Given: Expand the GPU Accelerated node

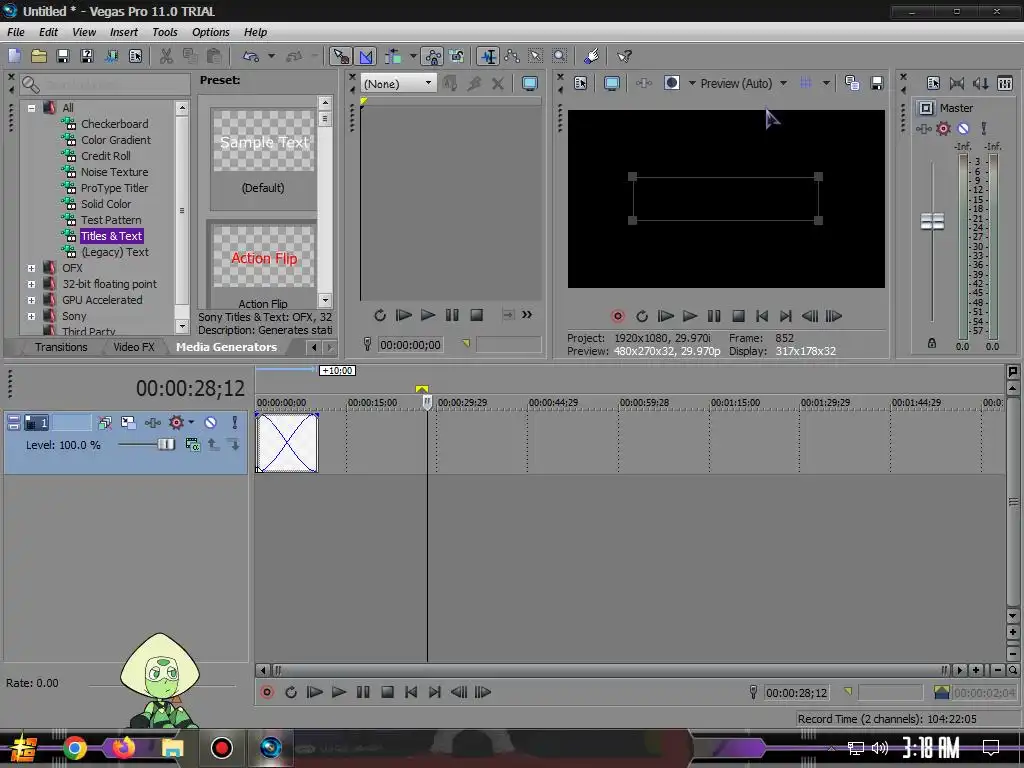Looking at the screenshot, I should (31, 300).
